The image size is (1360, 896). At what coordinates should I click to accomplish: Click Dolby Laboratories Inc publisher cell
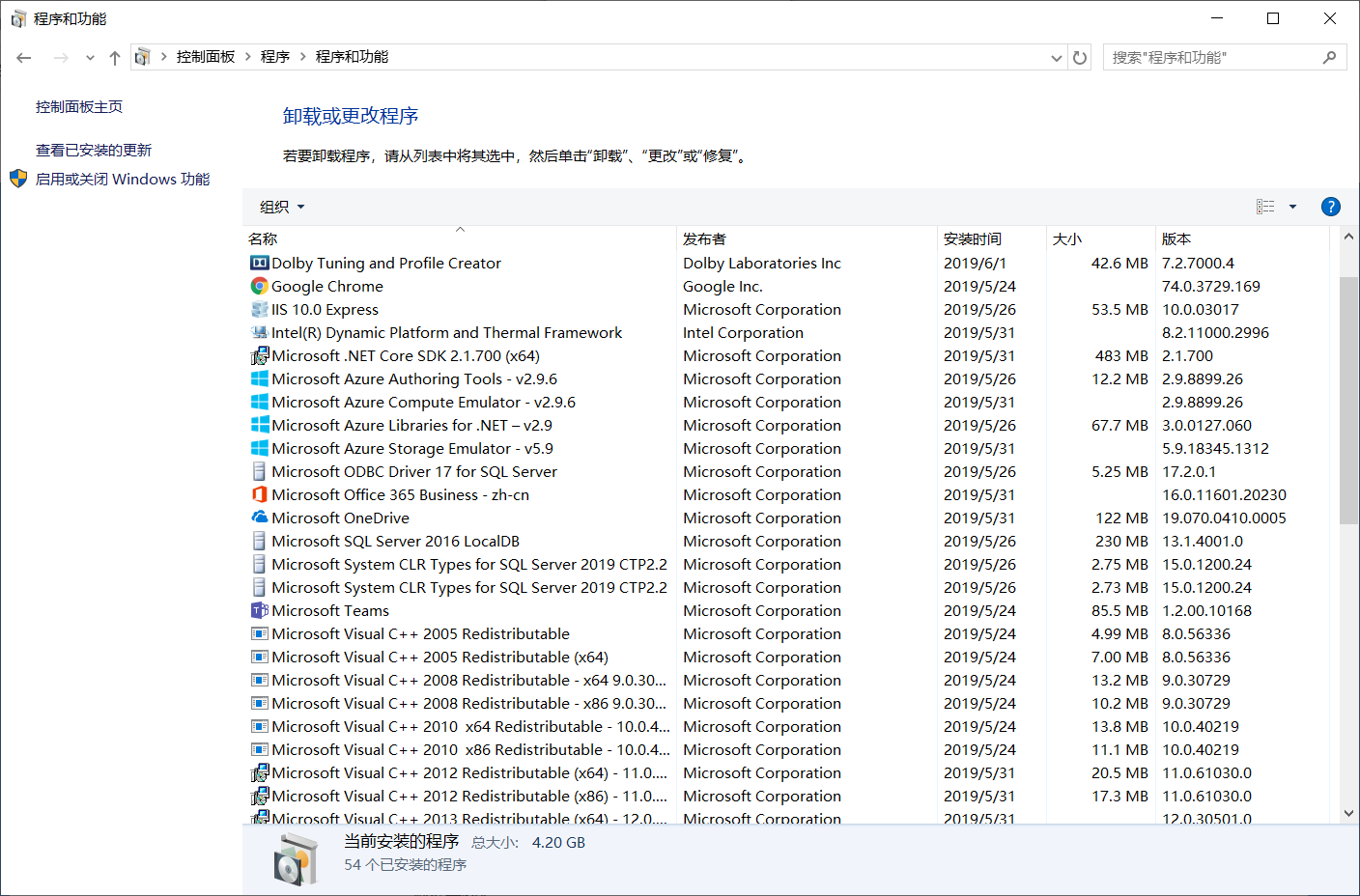click(x=762, y=263)
